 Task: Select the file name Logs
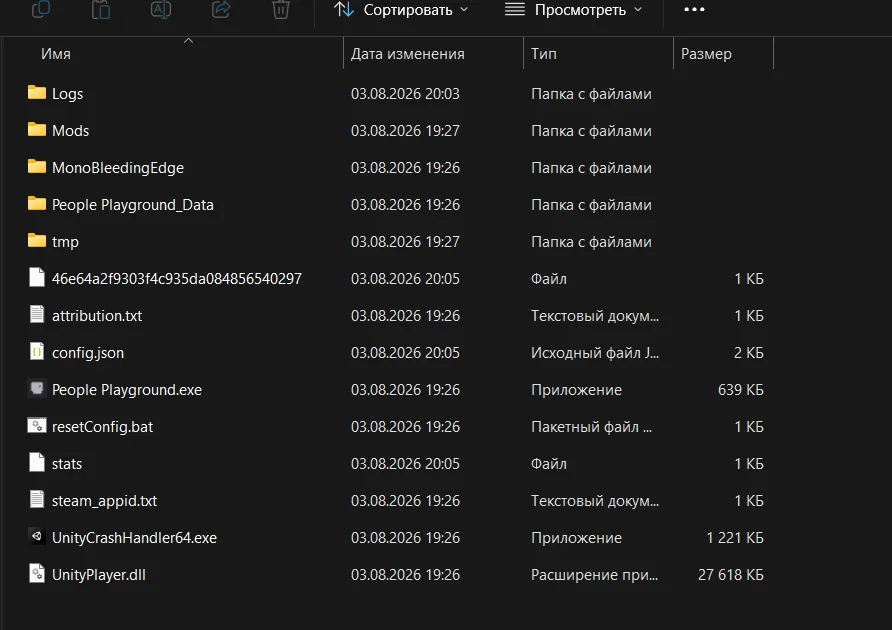pyautogui.click(x=67, y=94)
